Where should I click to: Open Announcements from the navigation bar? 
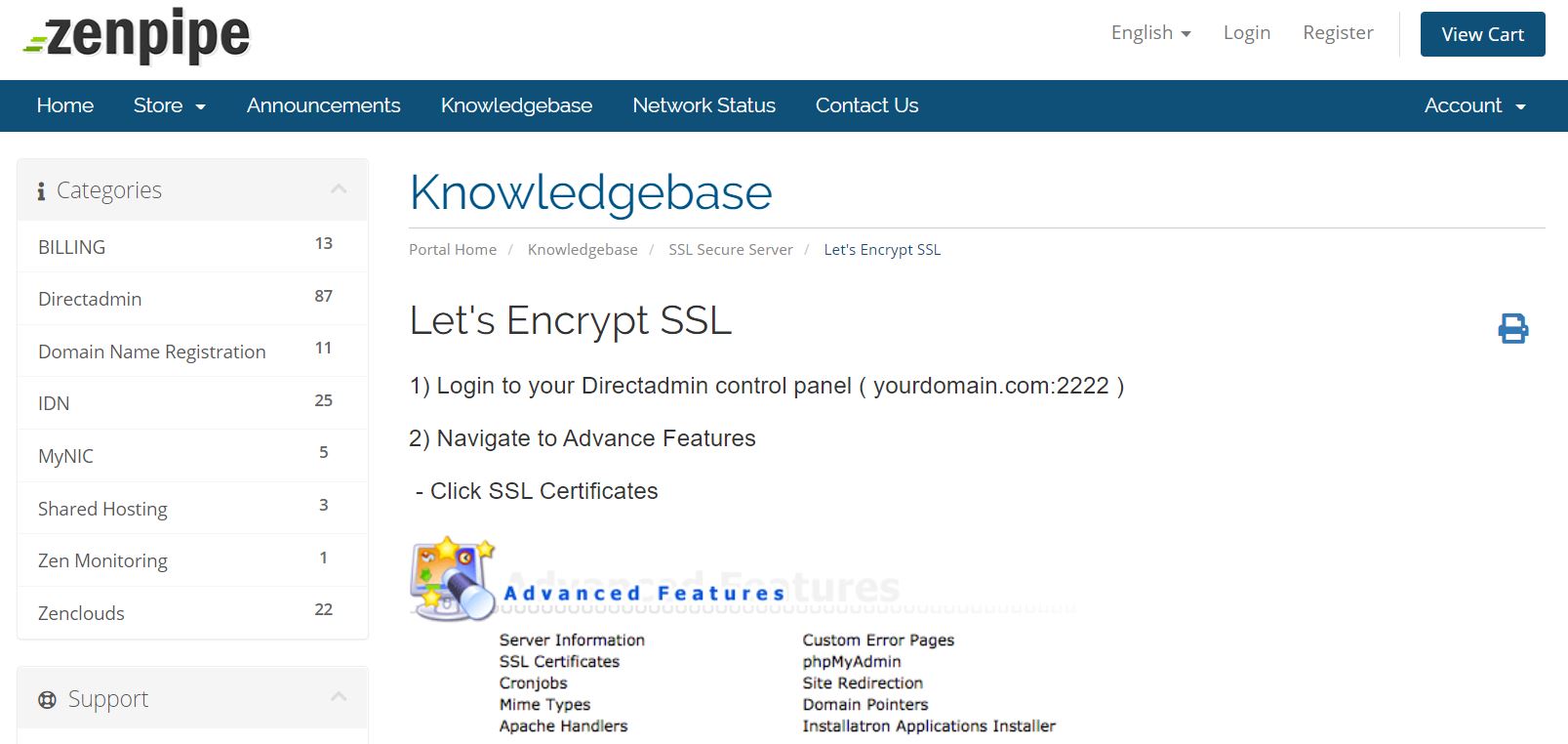pos(324,105)
